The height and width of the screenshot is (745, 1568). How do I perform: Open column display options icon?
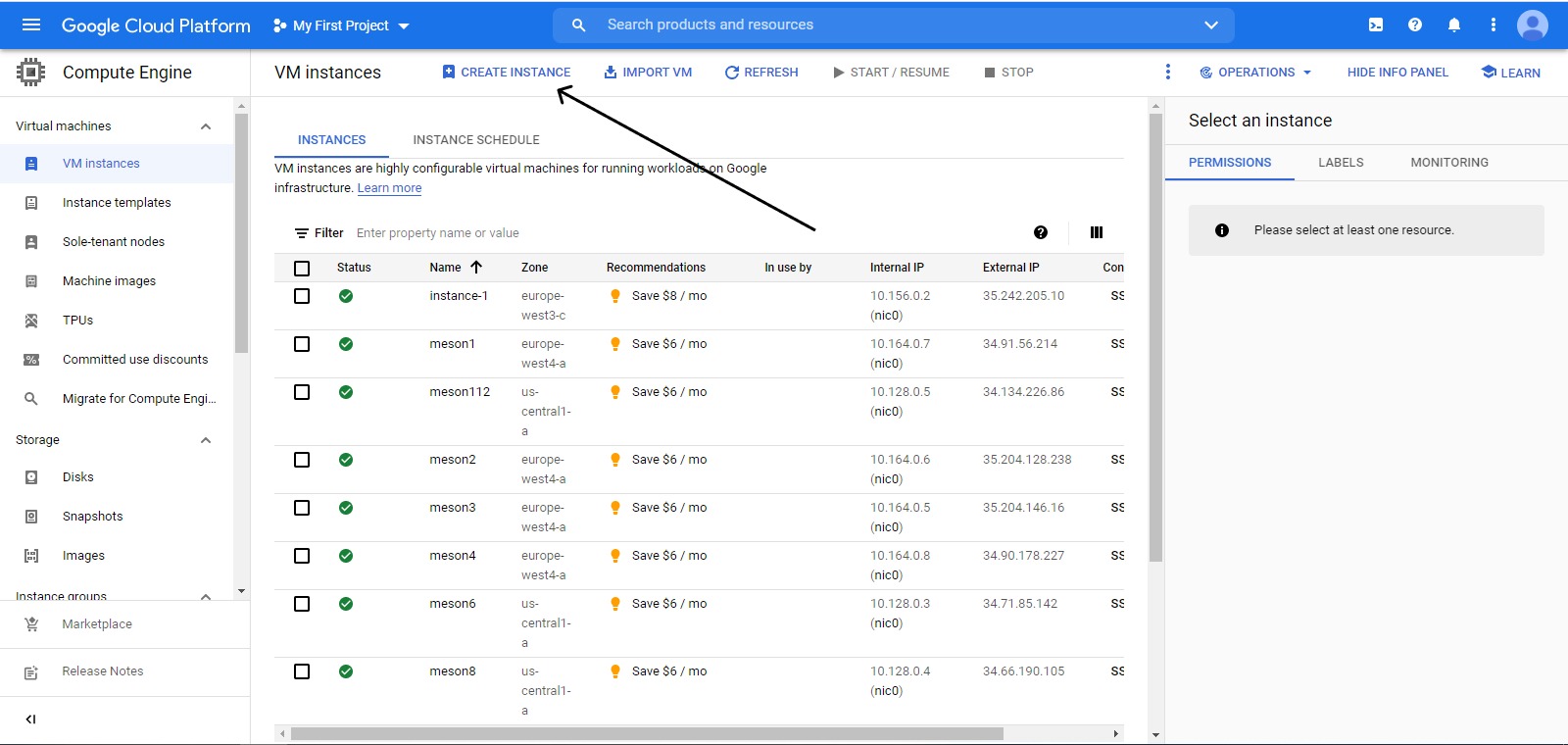(1097, 232)
